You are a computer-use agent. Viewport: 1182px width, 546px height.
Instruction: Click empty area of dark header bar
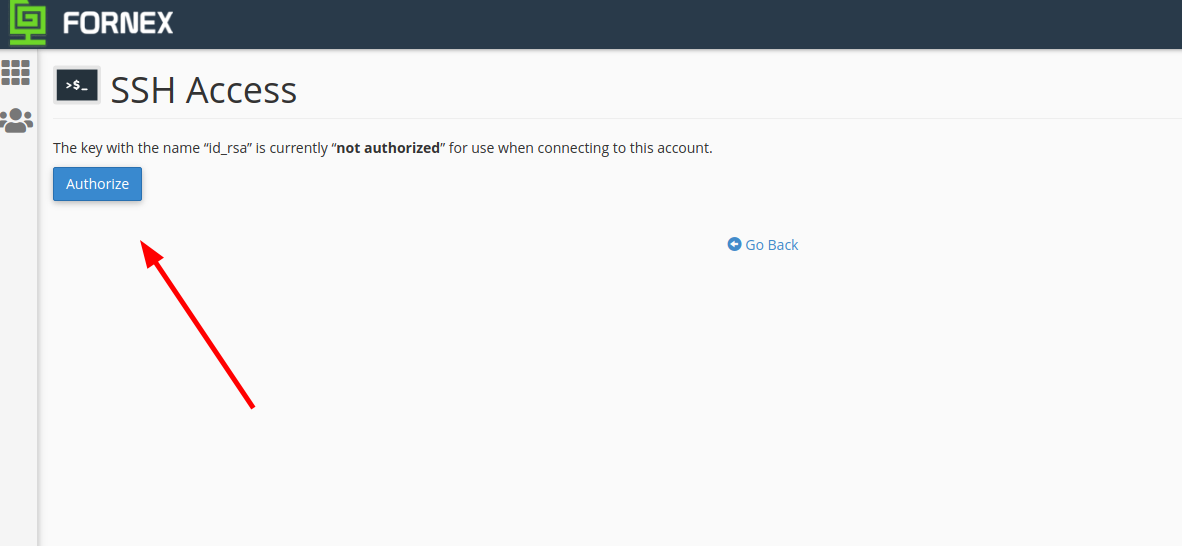(678, 24)
